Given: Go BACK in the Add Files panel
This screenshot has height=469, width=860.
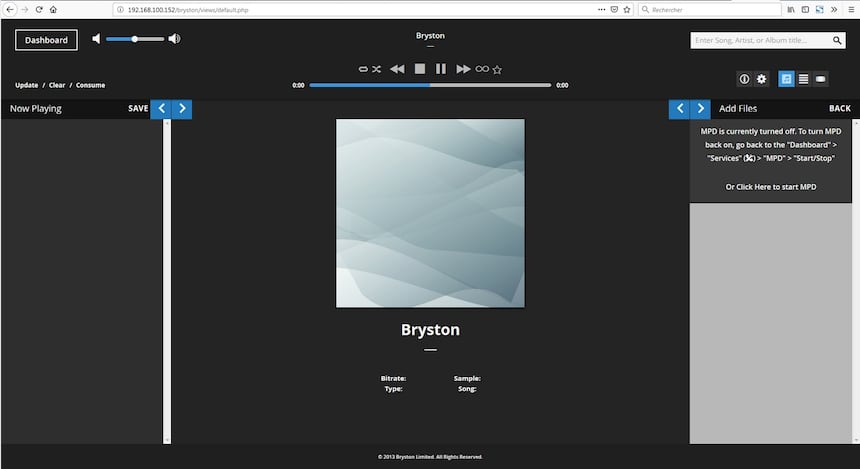Looking at the screenshot, I should click(x=840, y=109).
